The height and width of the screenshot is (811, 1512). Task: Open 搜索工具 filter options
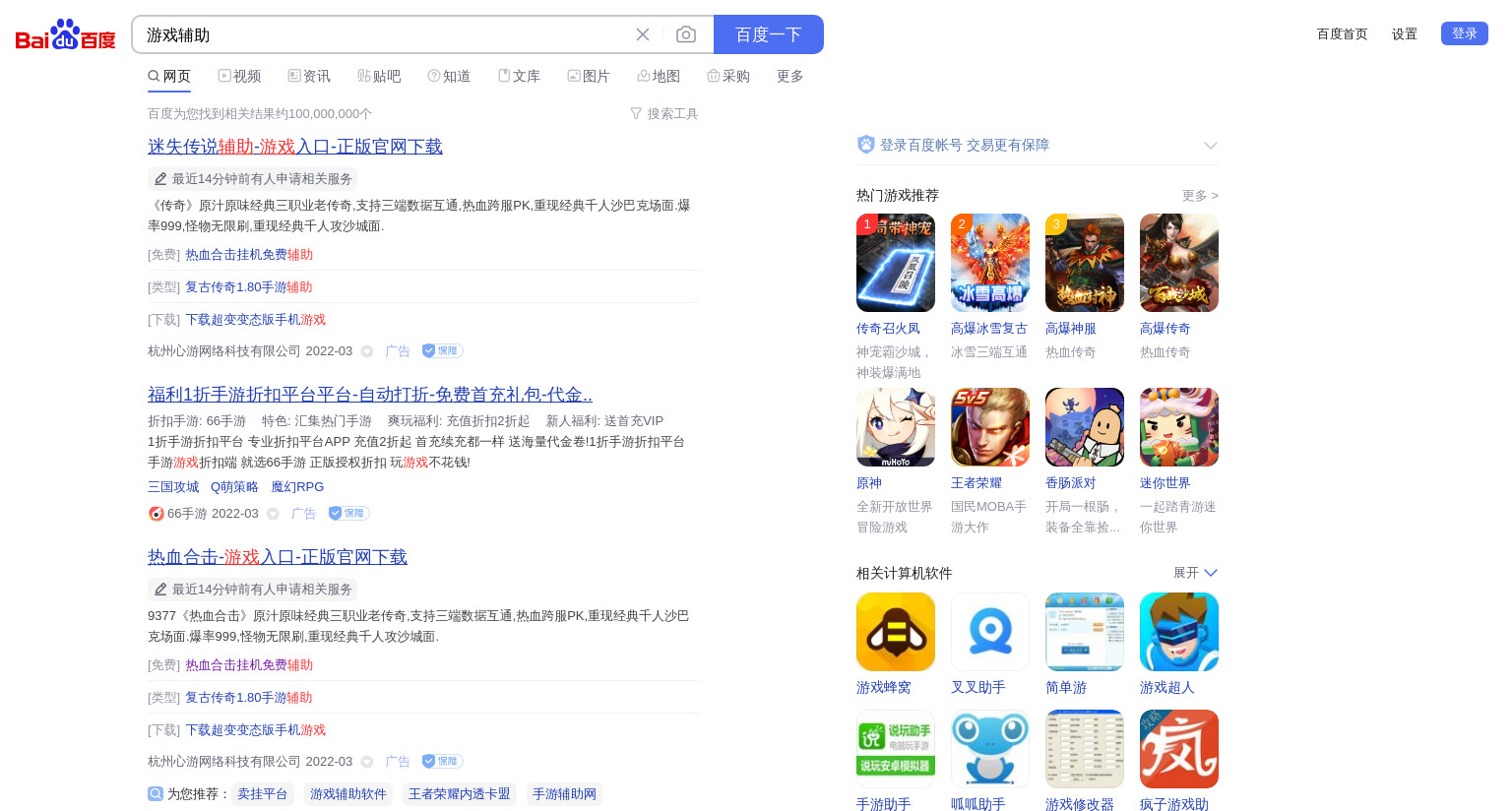click(664, 114)
